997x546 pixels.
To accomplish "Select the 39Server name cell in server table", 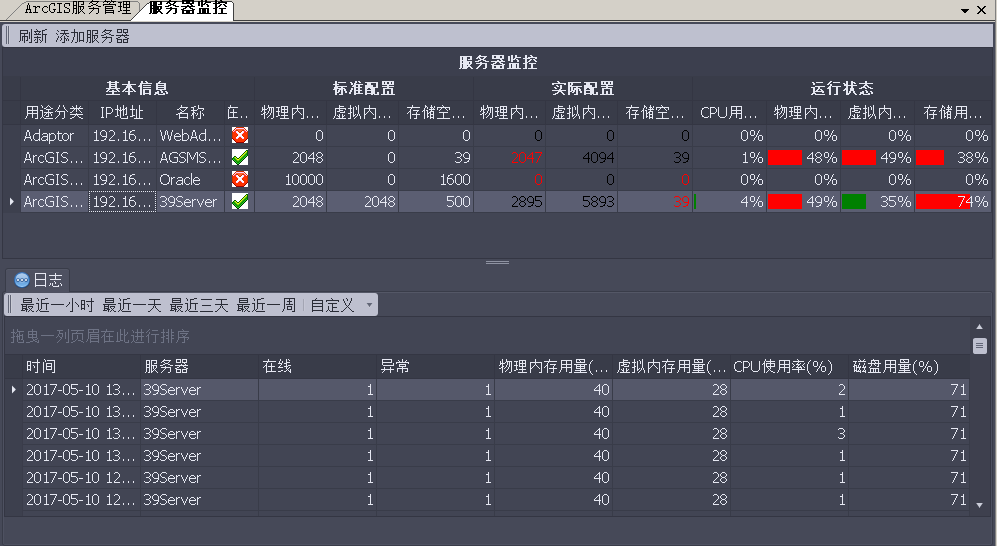I will [x=190, y=201].
